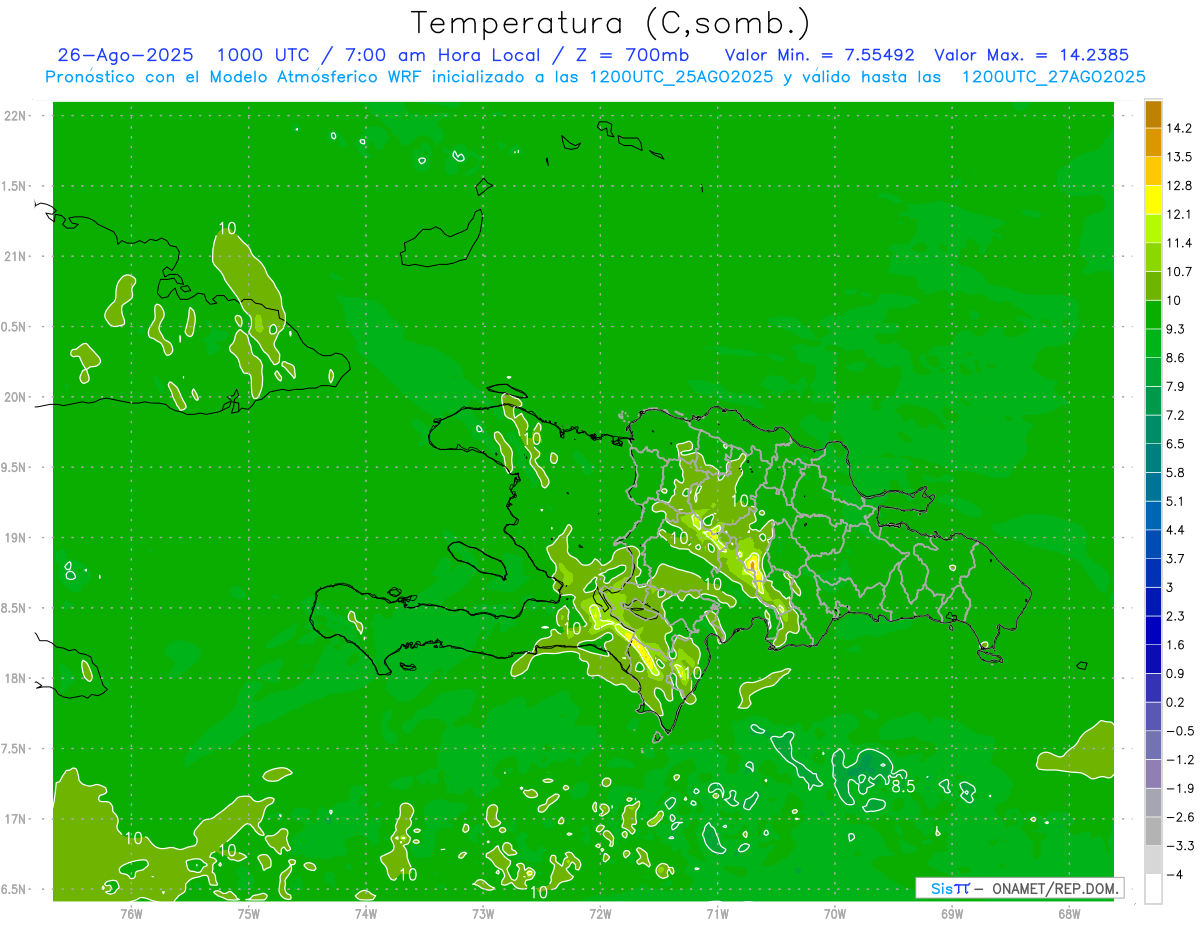Click the '5.1' value on the color legend
The image size is (1200, 927).
pos(1176,501)
